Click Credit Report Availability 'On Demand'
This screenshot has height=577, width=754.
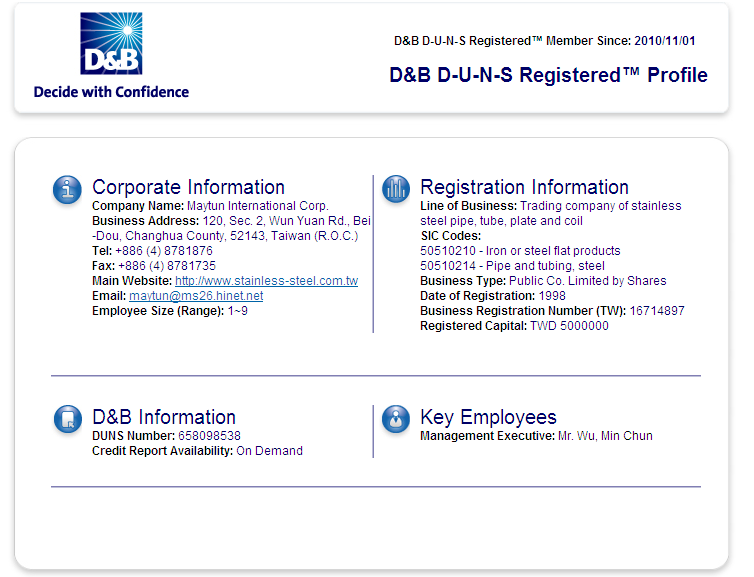click(x=269, y=451)
